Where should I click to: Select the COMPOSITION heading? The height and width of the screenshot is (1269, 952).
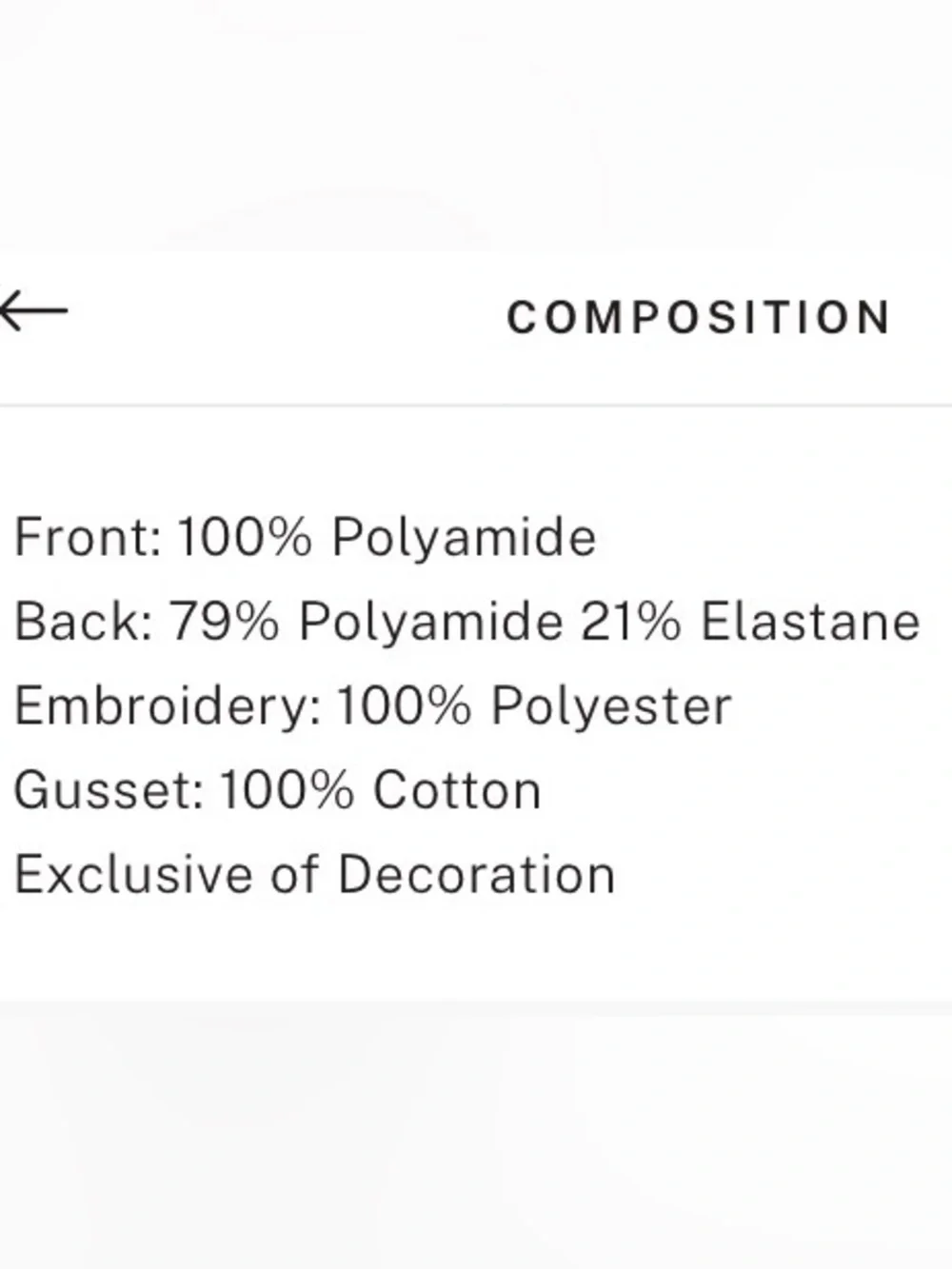coord(700,318)
